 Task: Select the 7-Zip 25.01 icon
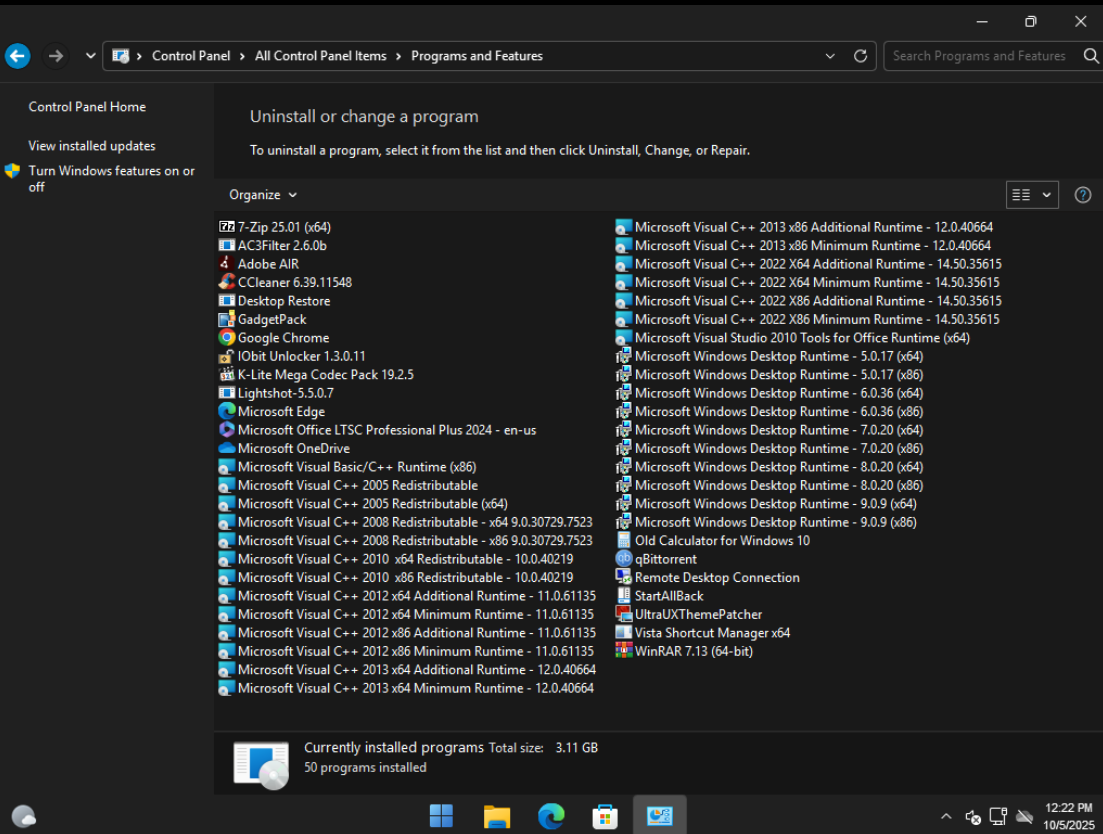pyautogui.click(x=227, y=227)
